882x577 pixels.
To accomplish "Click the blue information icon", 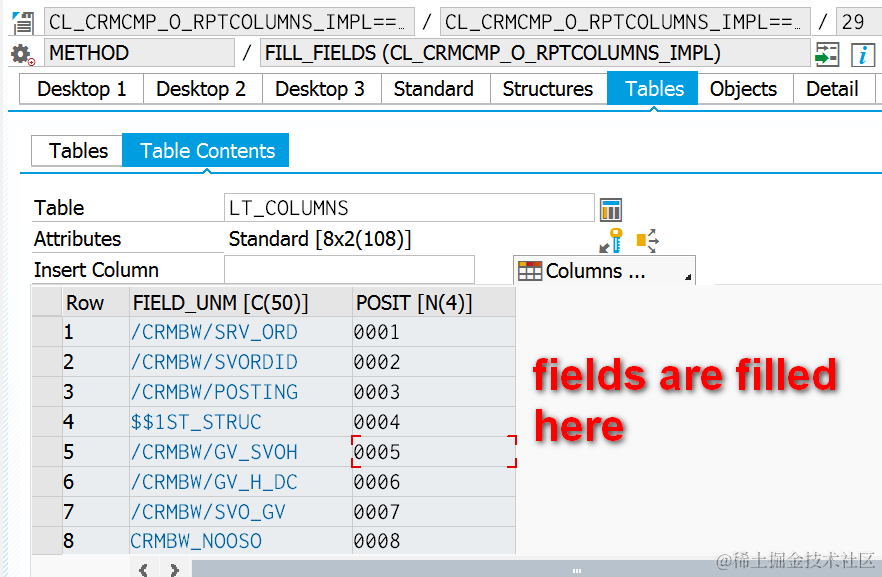I will point(862,55).
